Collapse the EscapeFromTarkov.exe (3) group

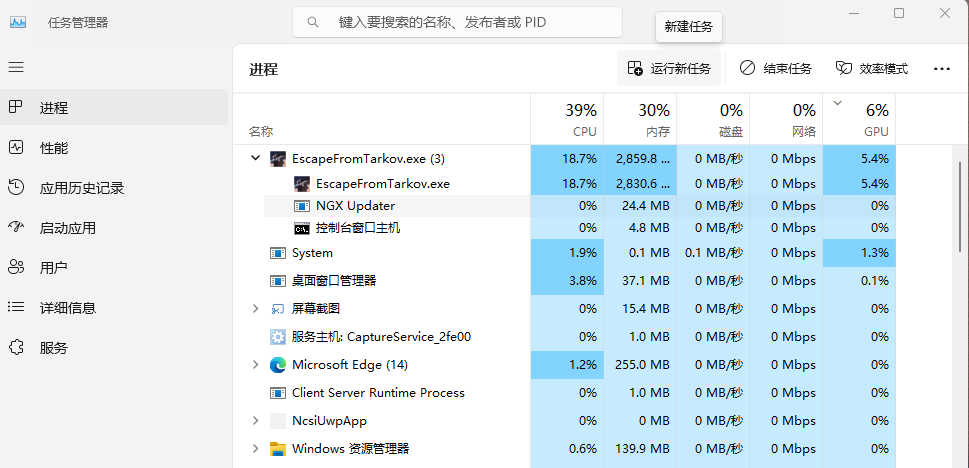255,158
